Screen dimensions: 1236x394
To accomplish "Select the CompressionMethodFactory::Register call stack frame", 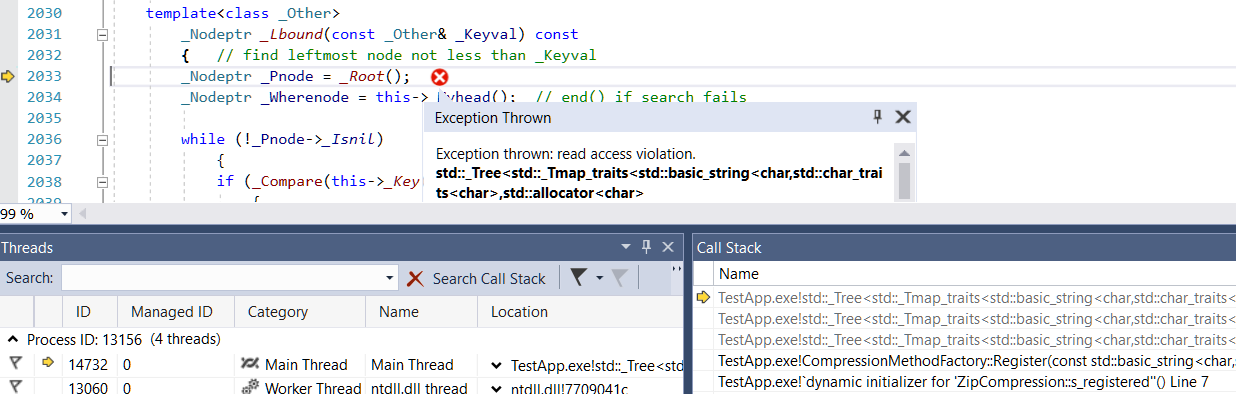I will pos(976,361).
